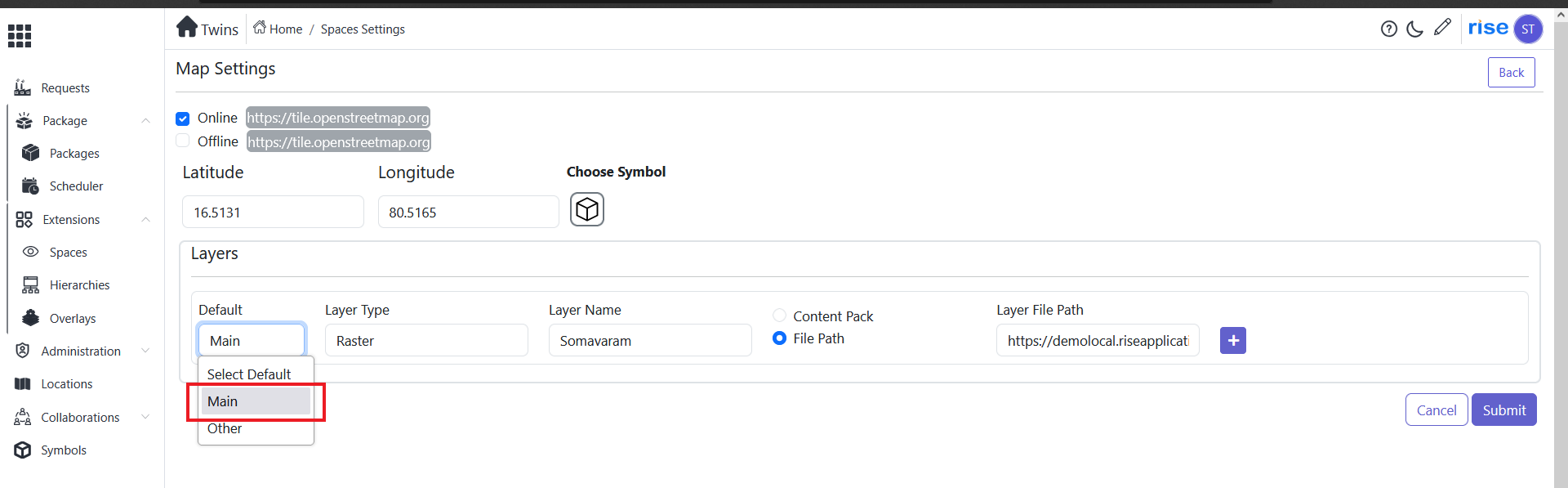The height and width of the screenshot is (488, 1568).
Task: Choose symbol cube icon button
Action: pyautogui.click(x=587, y=209)
